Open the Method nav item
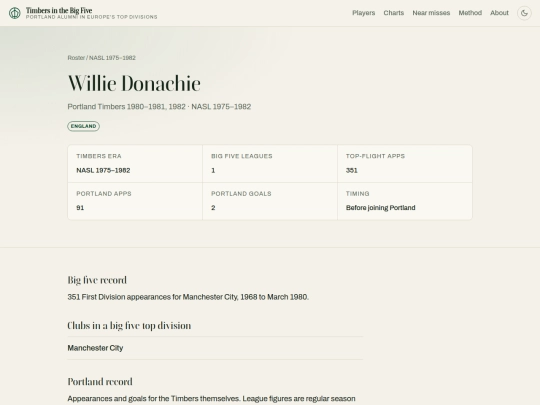 click(470, 13)
